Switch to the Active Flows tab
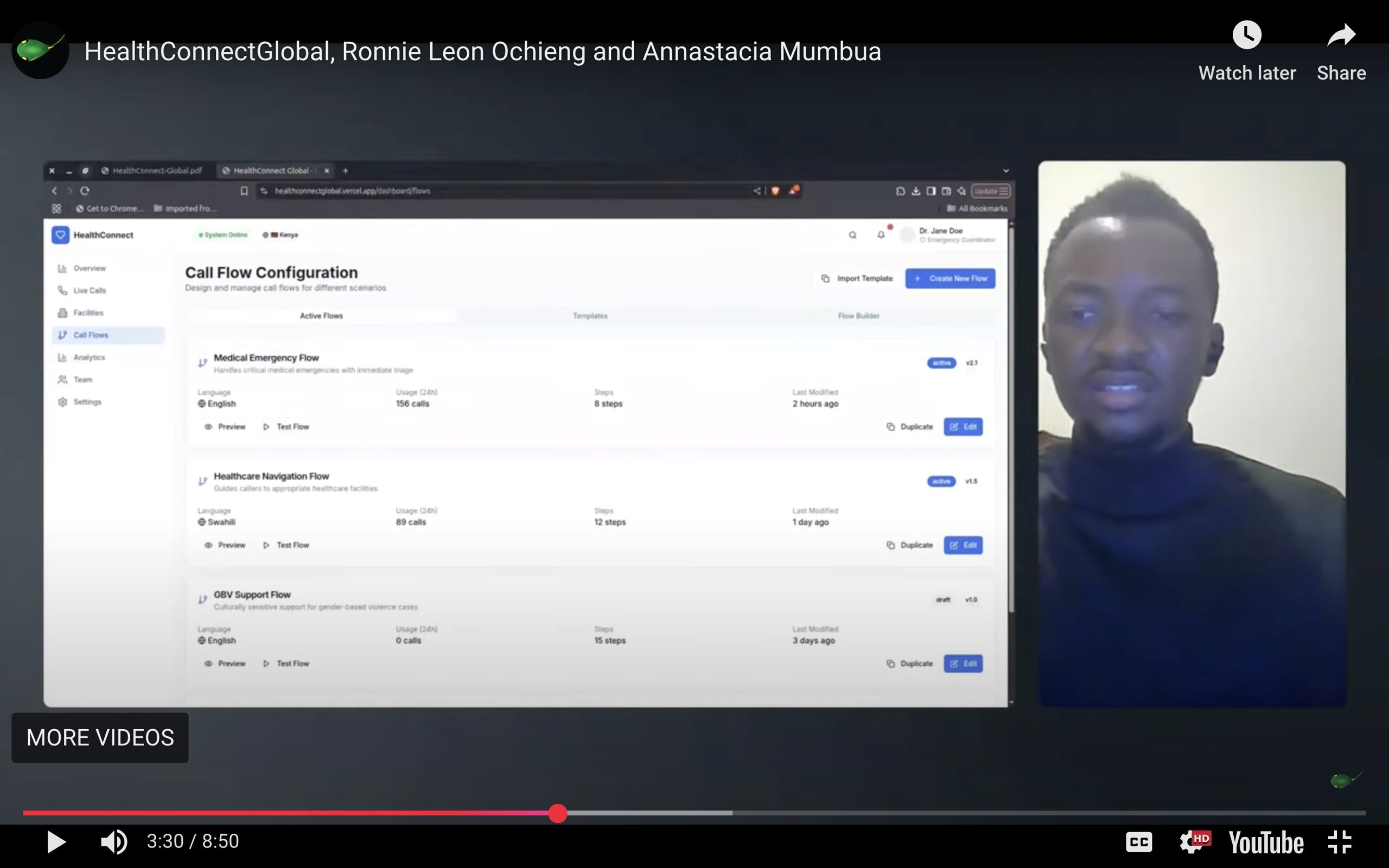Screen dimensions: 1389x868 pyautogui.click(x=321, y=316)
